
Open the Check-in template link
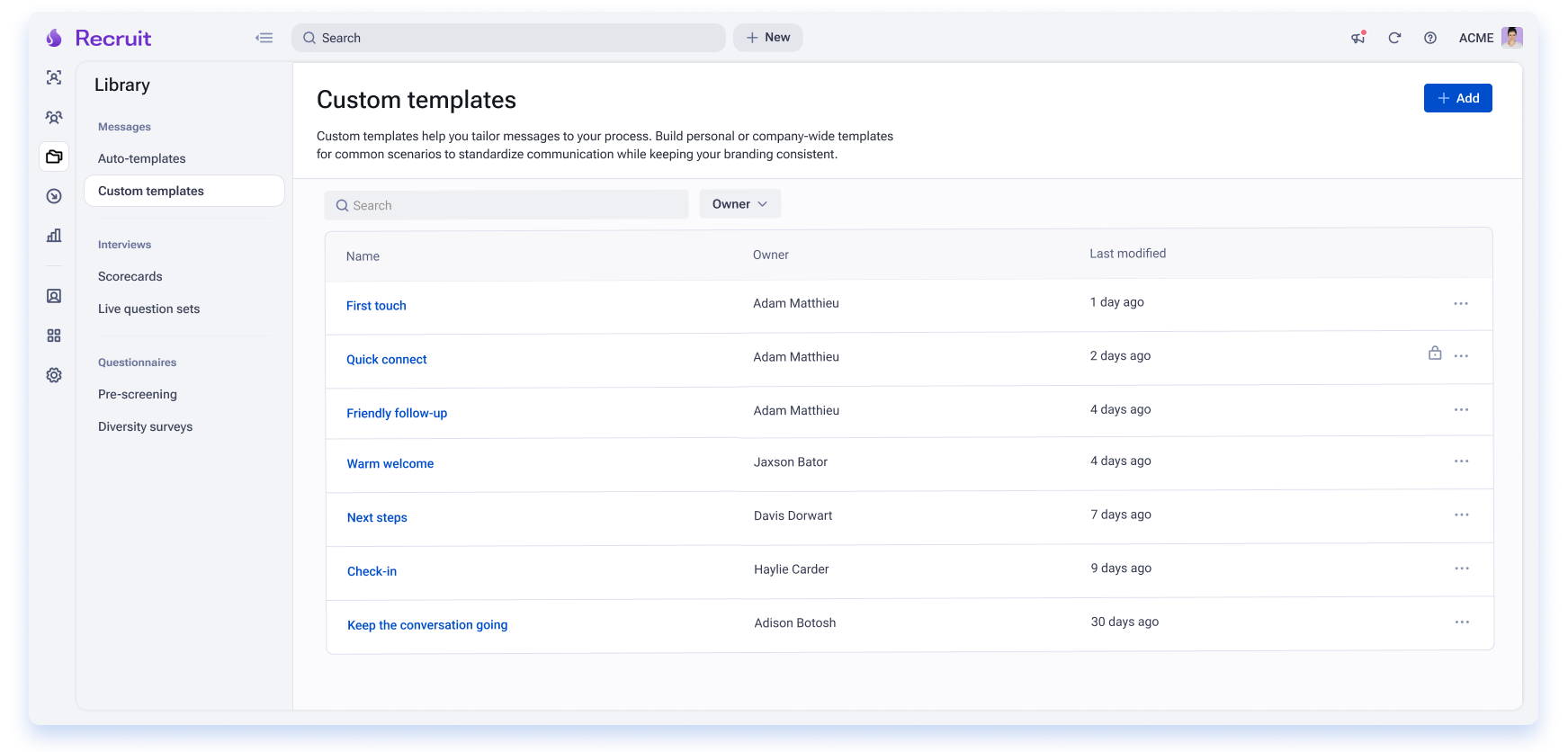tap(372, 571)
